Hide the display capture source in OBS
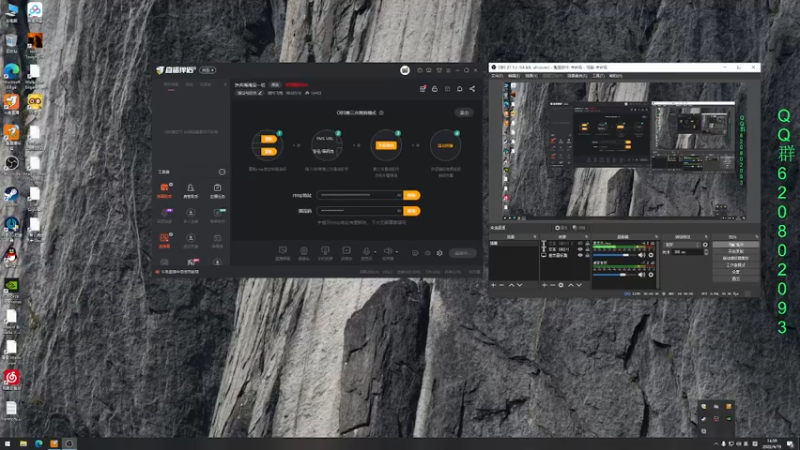Image resolution: width=800 pixels, height=450 pixels. coord(580,255)
